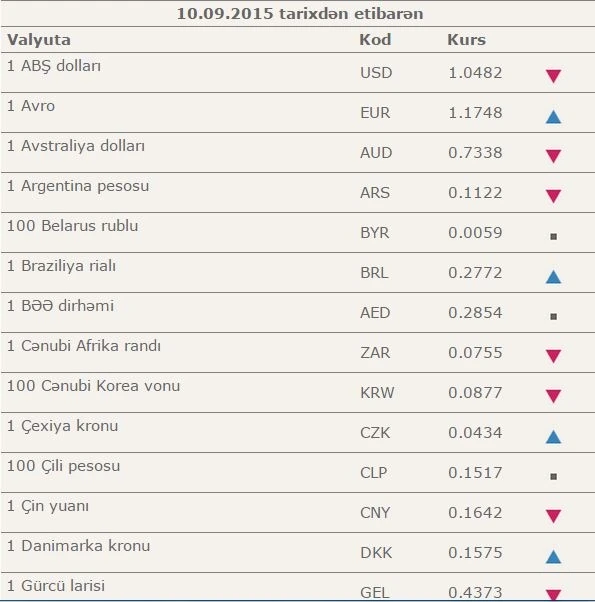This screenshot has height=602, width=595.
Task: Select the Kod column header
Action: point(375,40)
